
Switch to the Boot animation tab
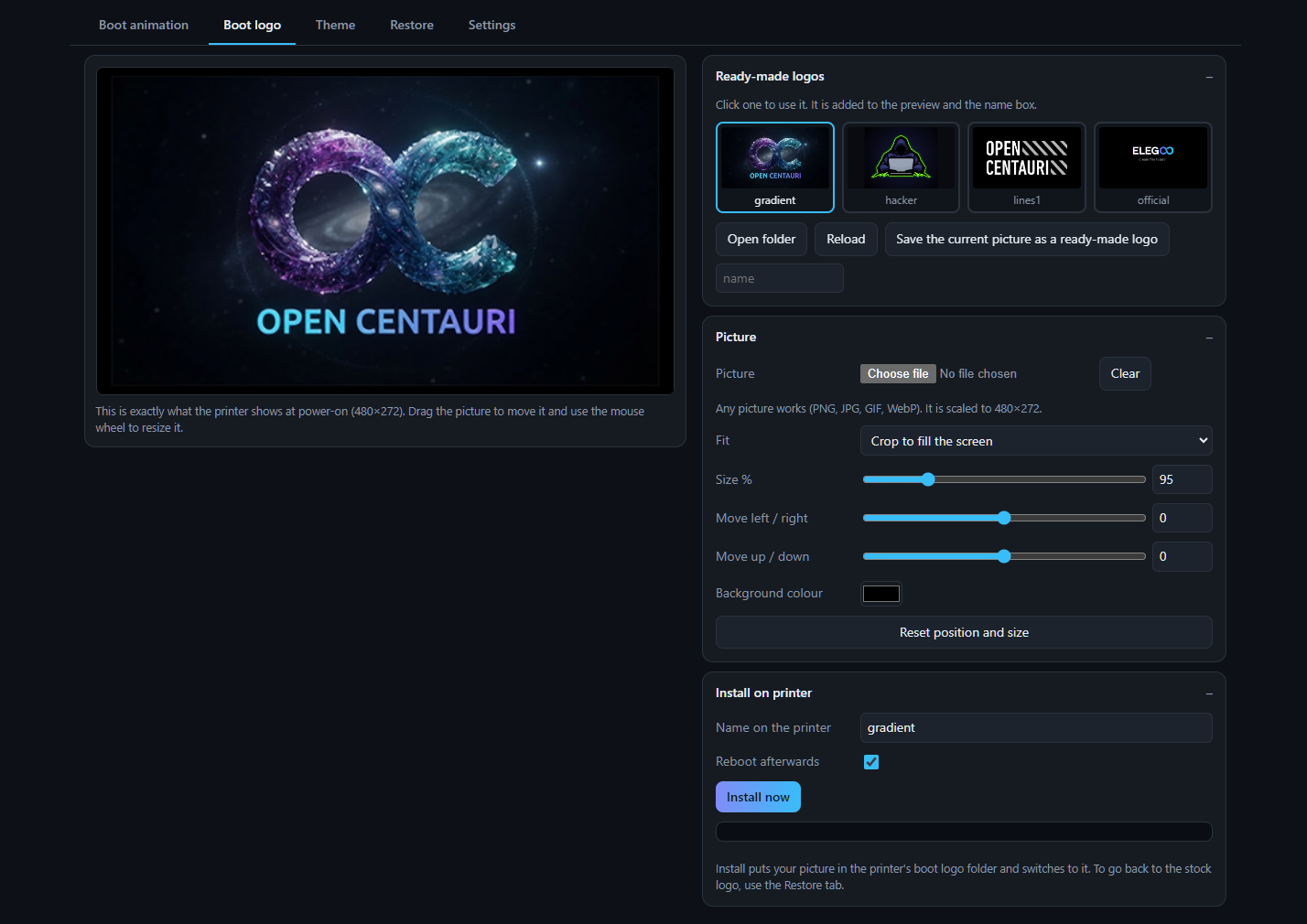144,25
